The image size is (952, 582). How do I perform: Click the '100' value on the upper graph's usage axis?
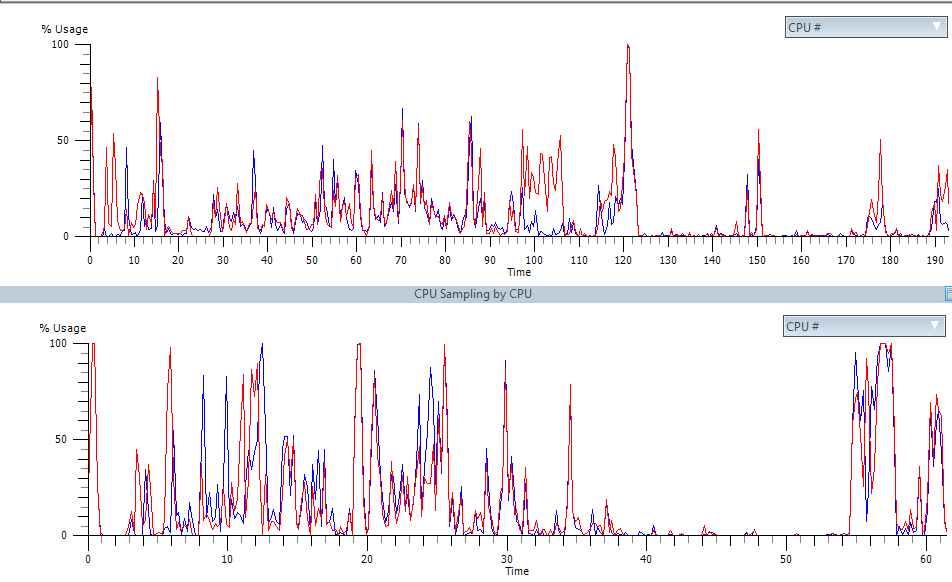click(x=60, y=45)
